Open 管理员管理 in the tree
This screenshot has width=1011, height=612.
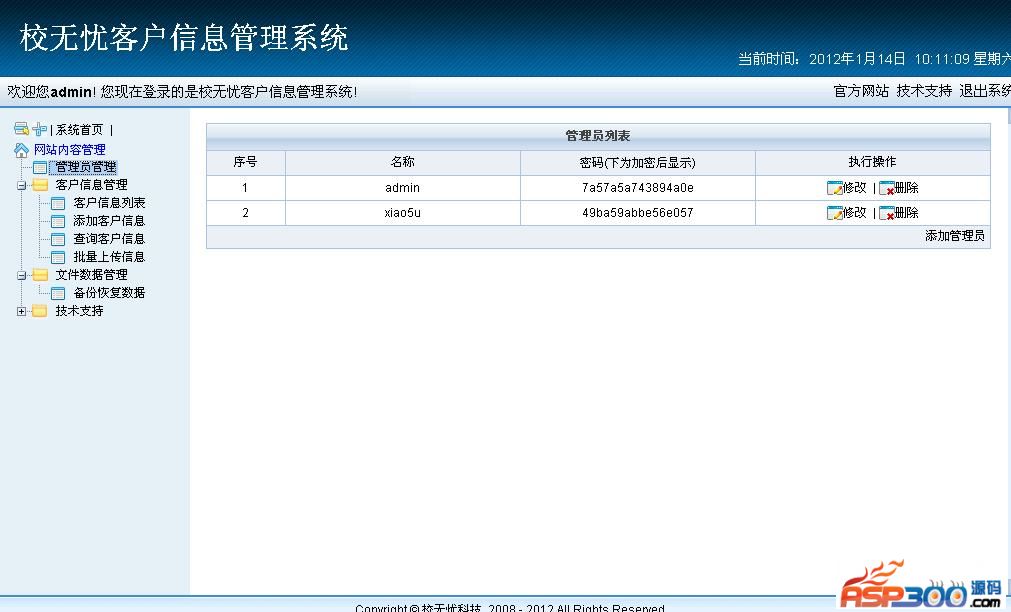pyautogui.click(x=86, y=167)
